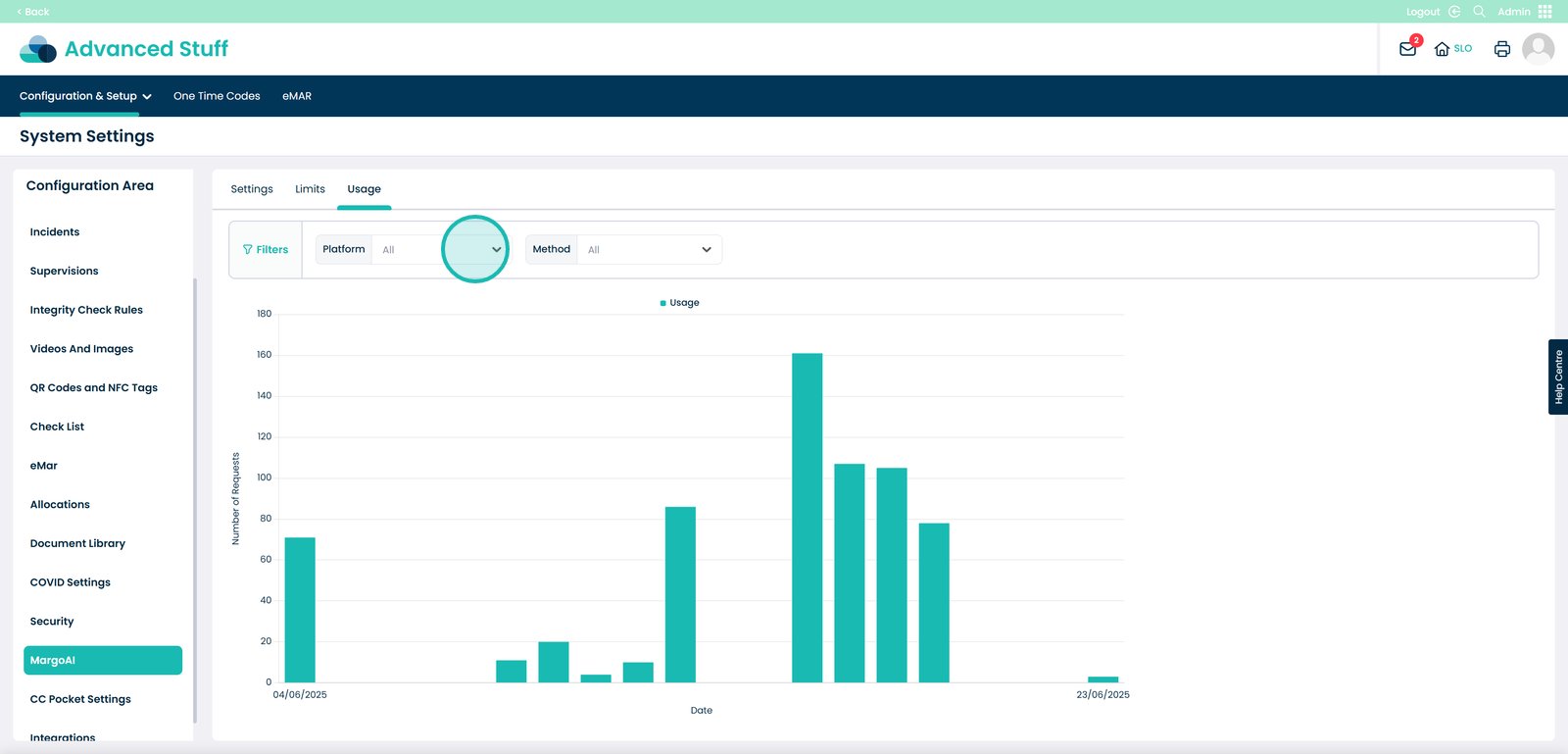The image size is (1568, 754).
Task: Expand the Platform filter dropdown
Action: coord(496,250)
